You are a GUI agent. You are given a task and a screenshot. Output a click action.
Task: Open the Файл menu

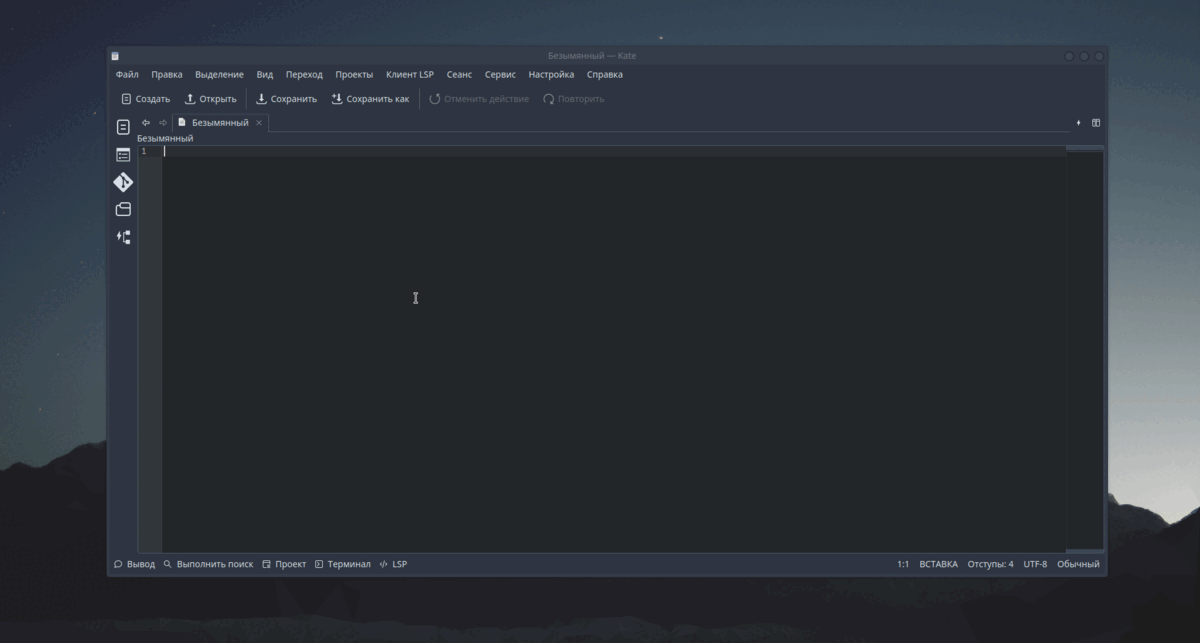point(127,74)
